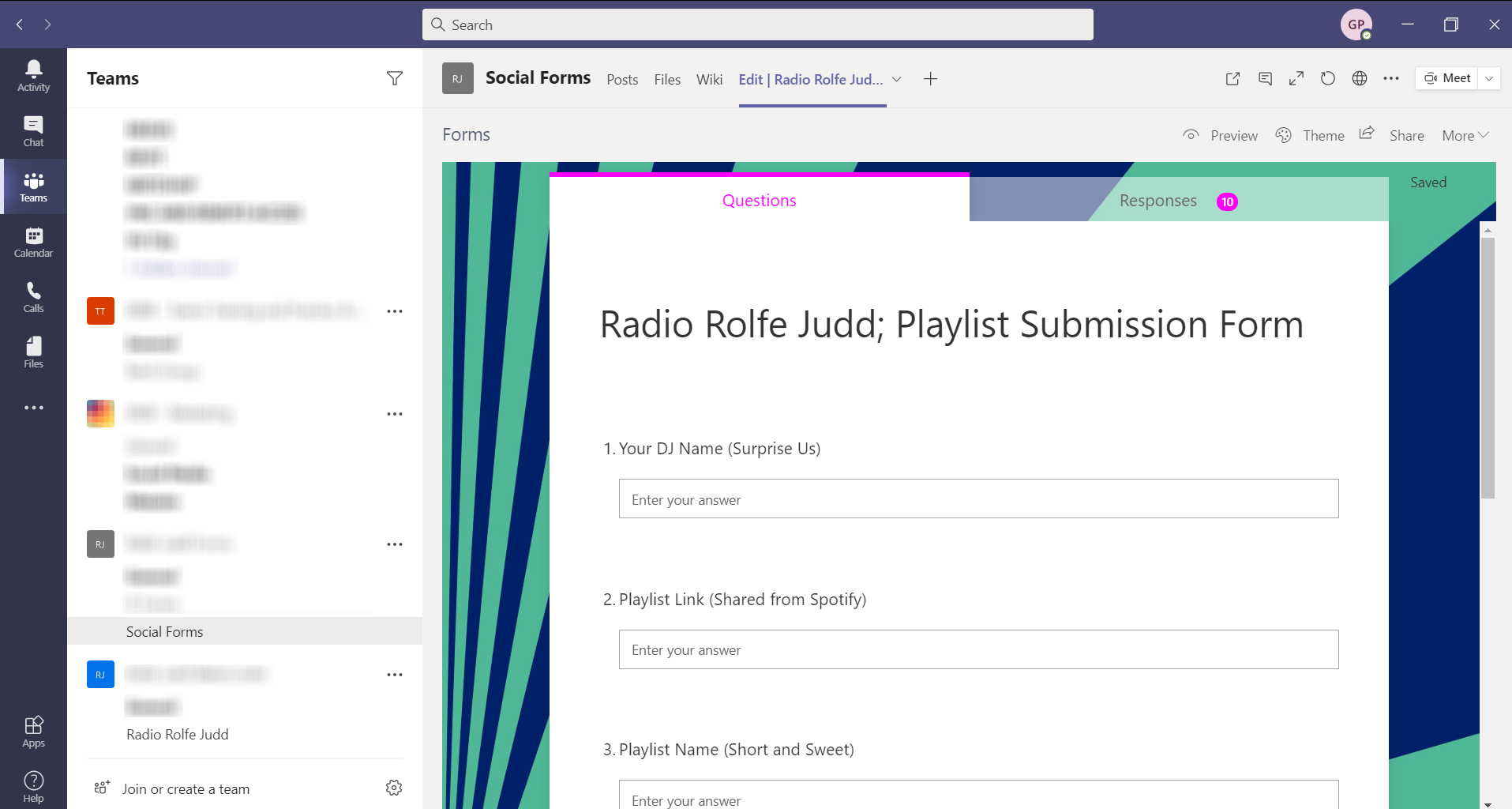View the Responses tab
This screenshot has width=1512, height=809.
click(1178, 201)
